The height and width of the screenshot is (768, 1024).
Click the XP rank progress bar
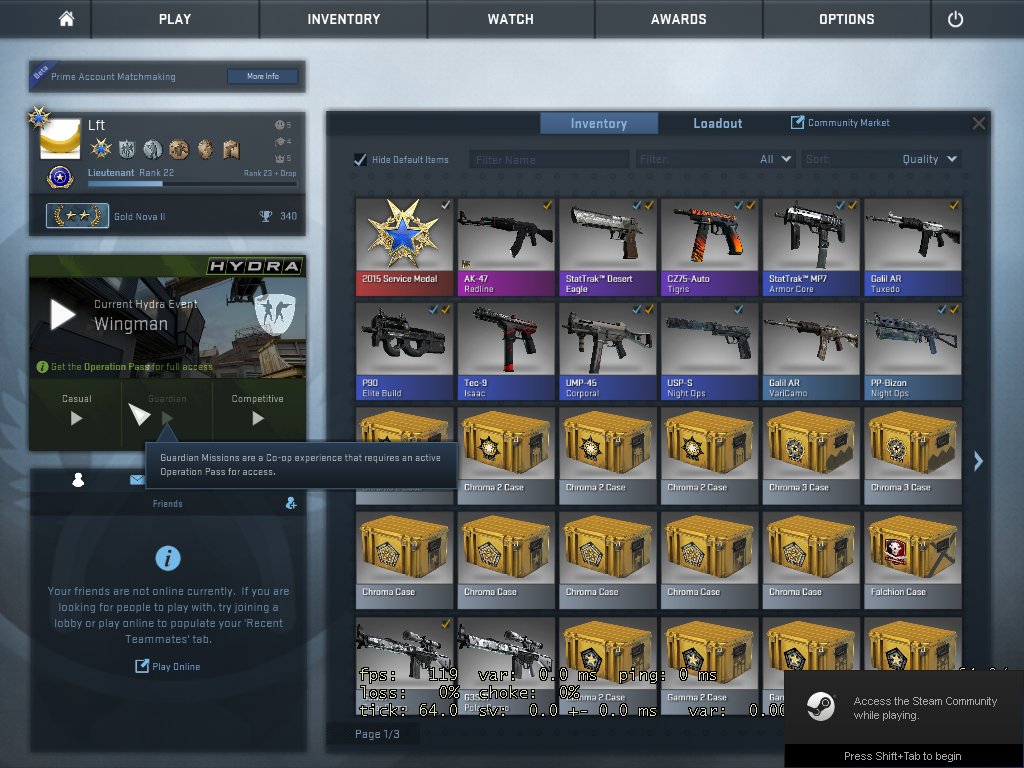192,184
